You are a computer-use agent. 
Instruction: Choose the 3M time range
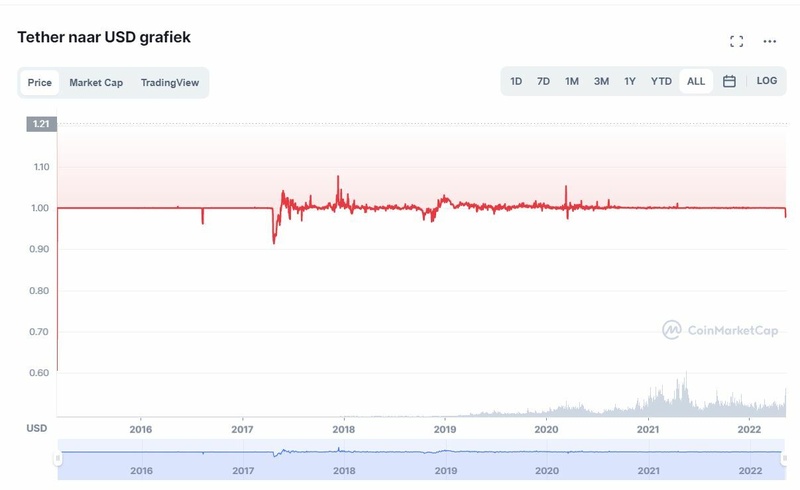(601, 81)
